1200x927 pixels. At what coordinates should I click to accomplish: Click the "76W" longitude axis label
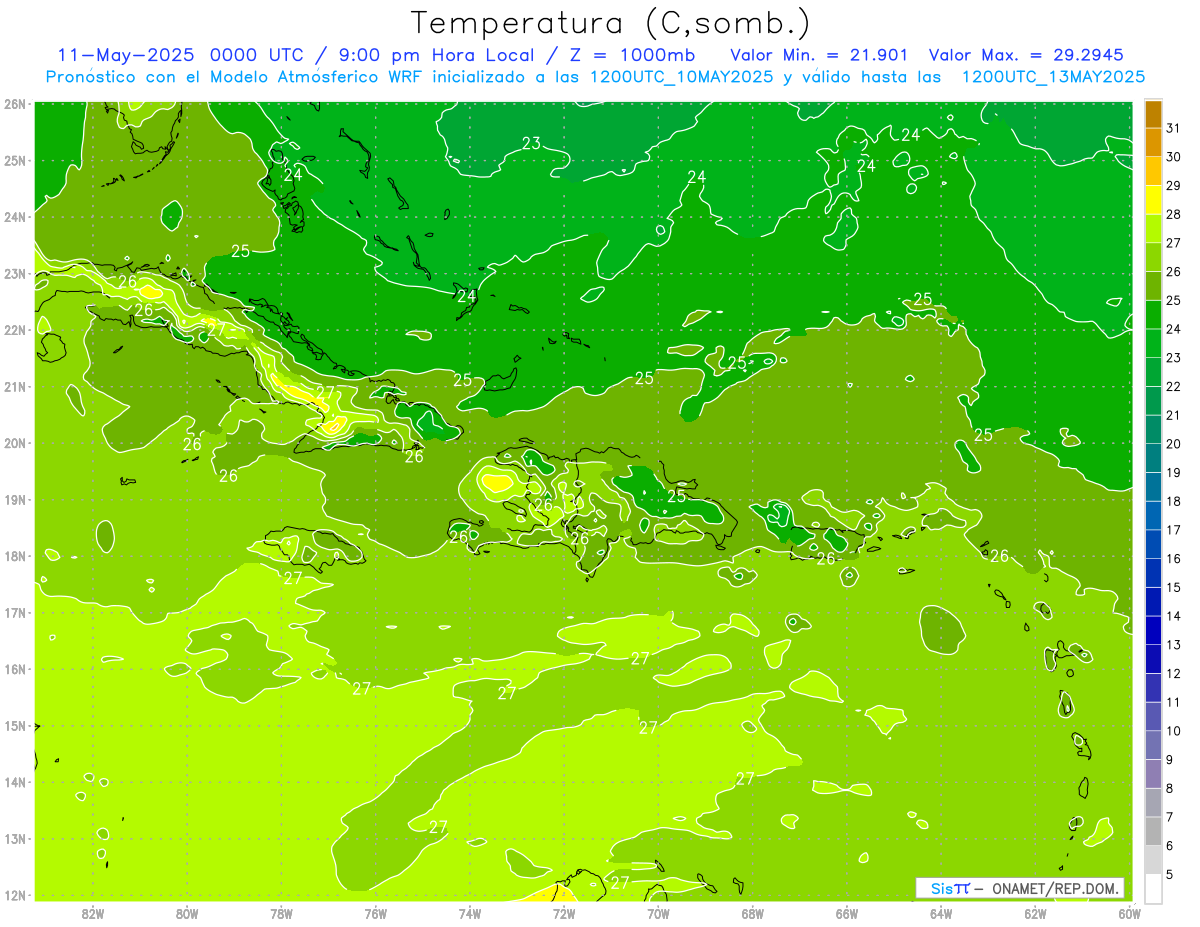tap(376, 914)
